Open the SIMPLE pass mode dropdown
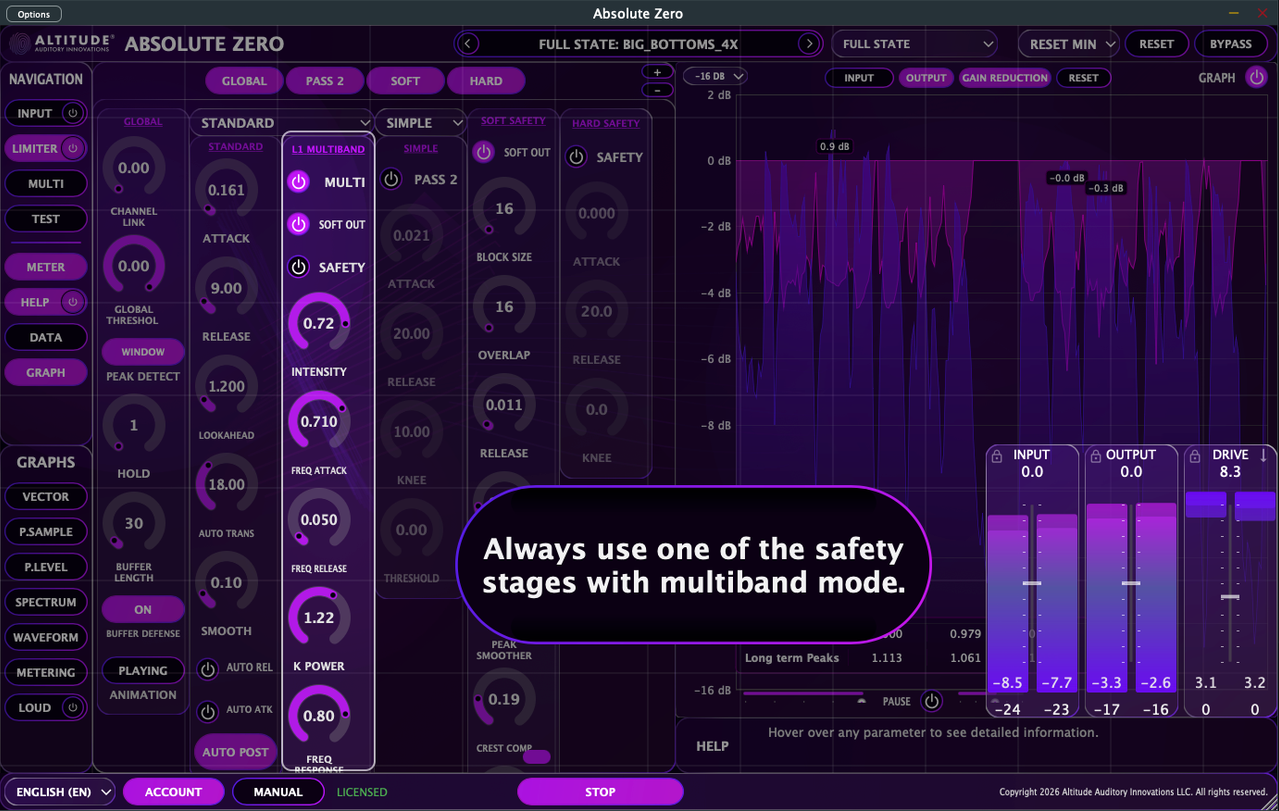1279x811 pixels. (x=421, y=122)
